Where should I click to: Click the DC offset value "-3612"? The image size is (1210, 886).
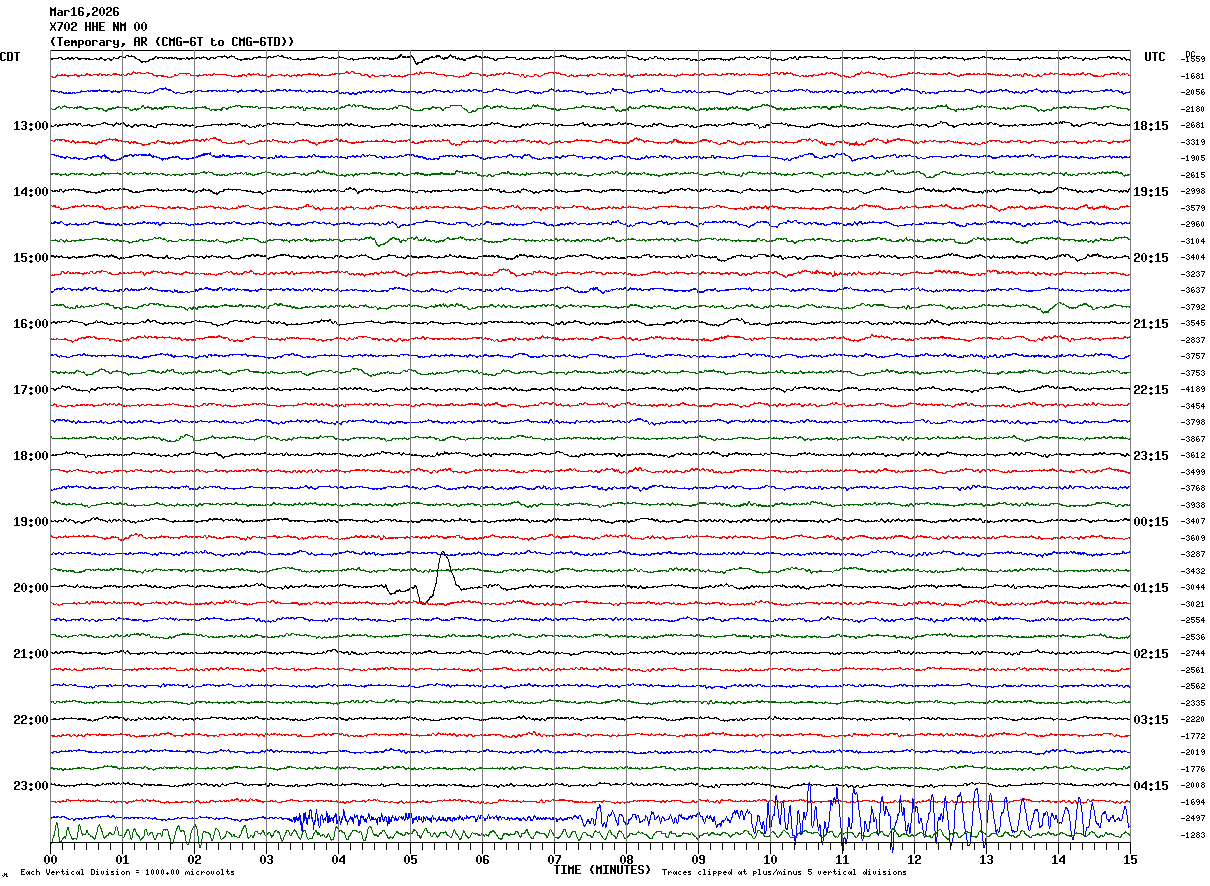pyautogui.click(x=1193, y=456)
